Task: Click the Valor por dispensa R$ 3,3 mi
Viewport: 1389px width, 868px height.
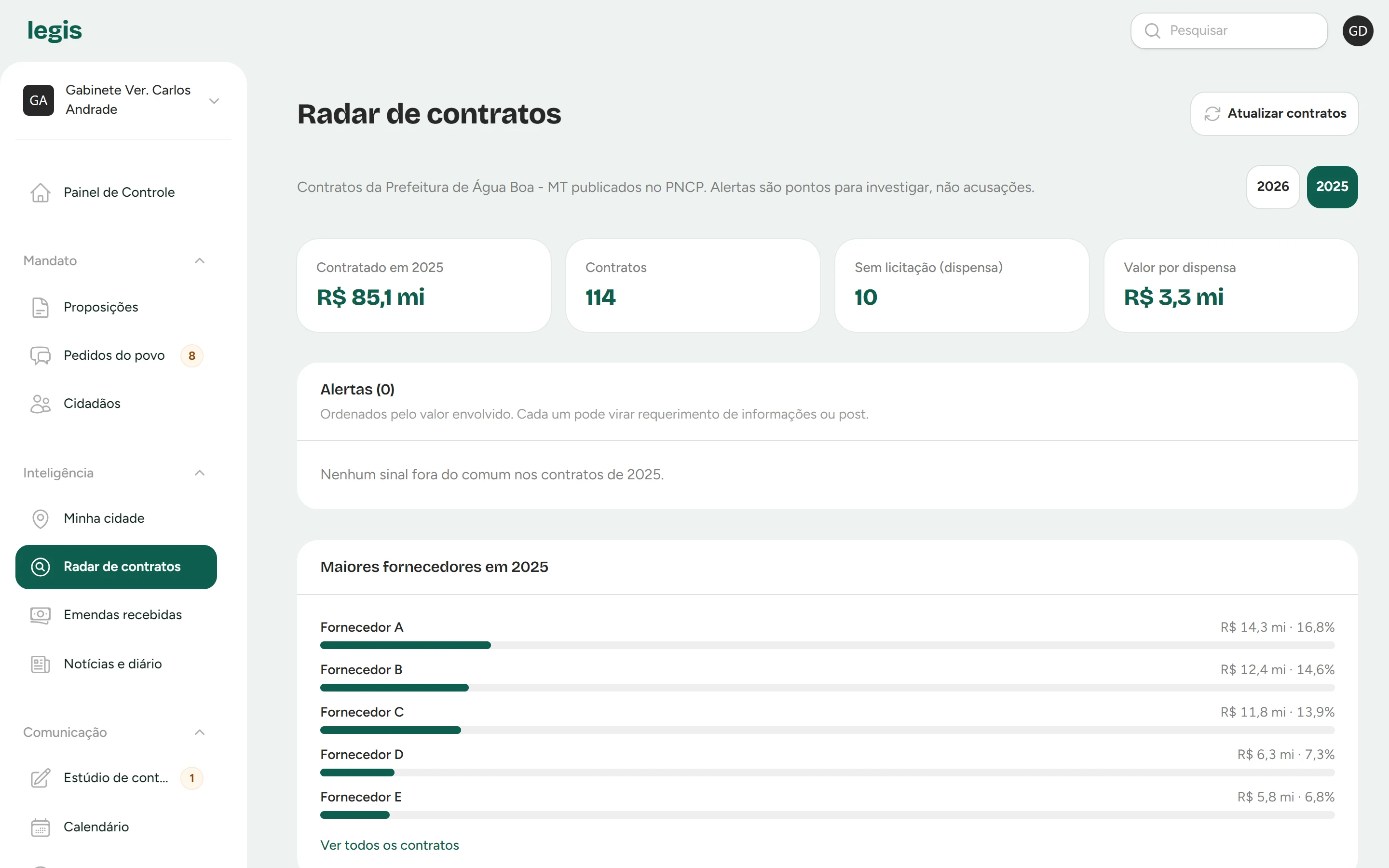Action: [1173, 297]
